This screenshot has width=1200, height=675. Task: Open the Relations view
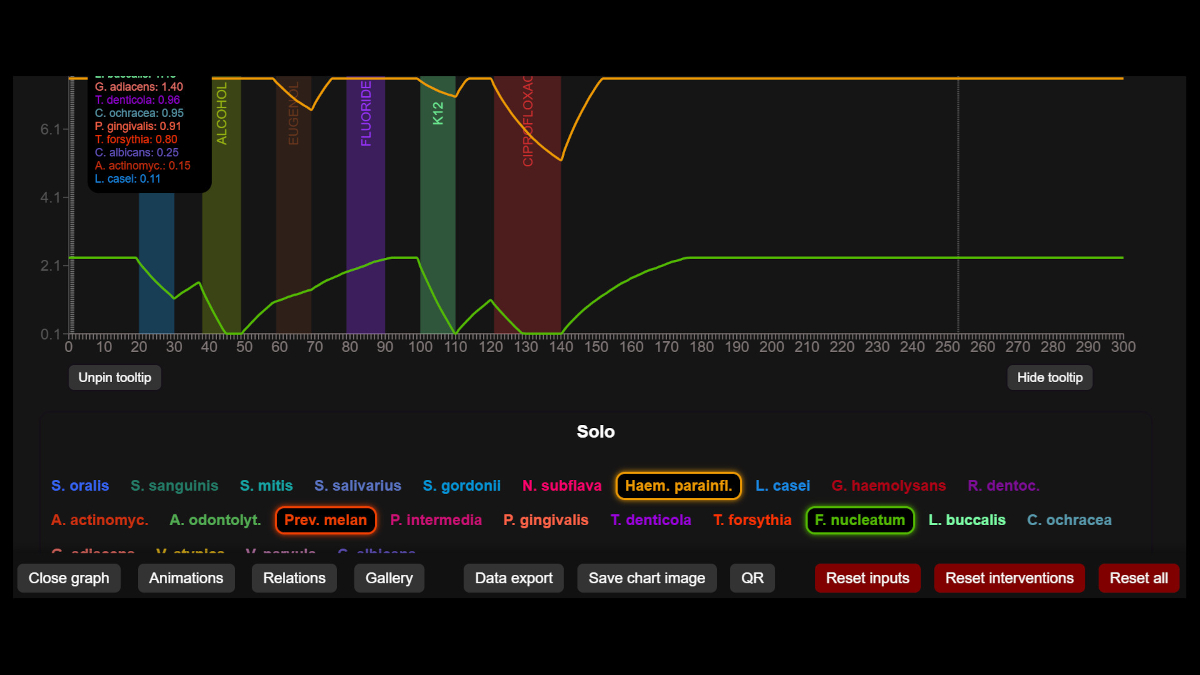pyautogui.click(x=294, y=578)
